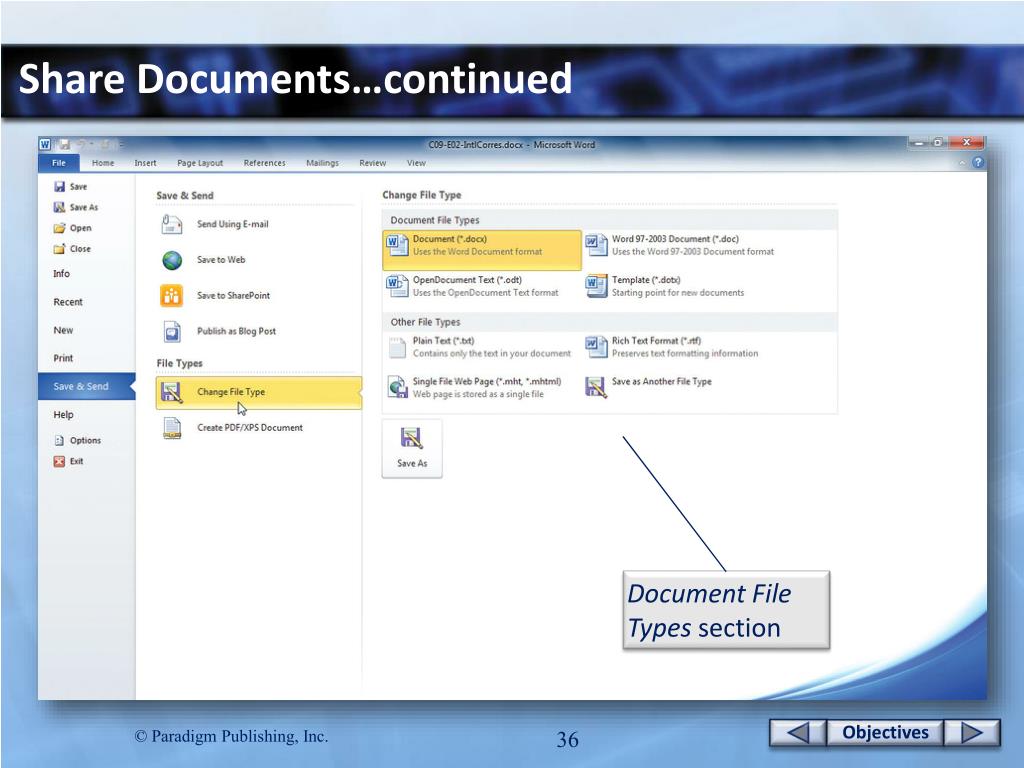
Task: Click the large Save As button
Action: [412, 449]
